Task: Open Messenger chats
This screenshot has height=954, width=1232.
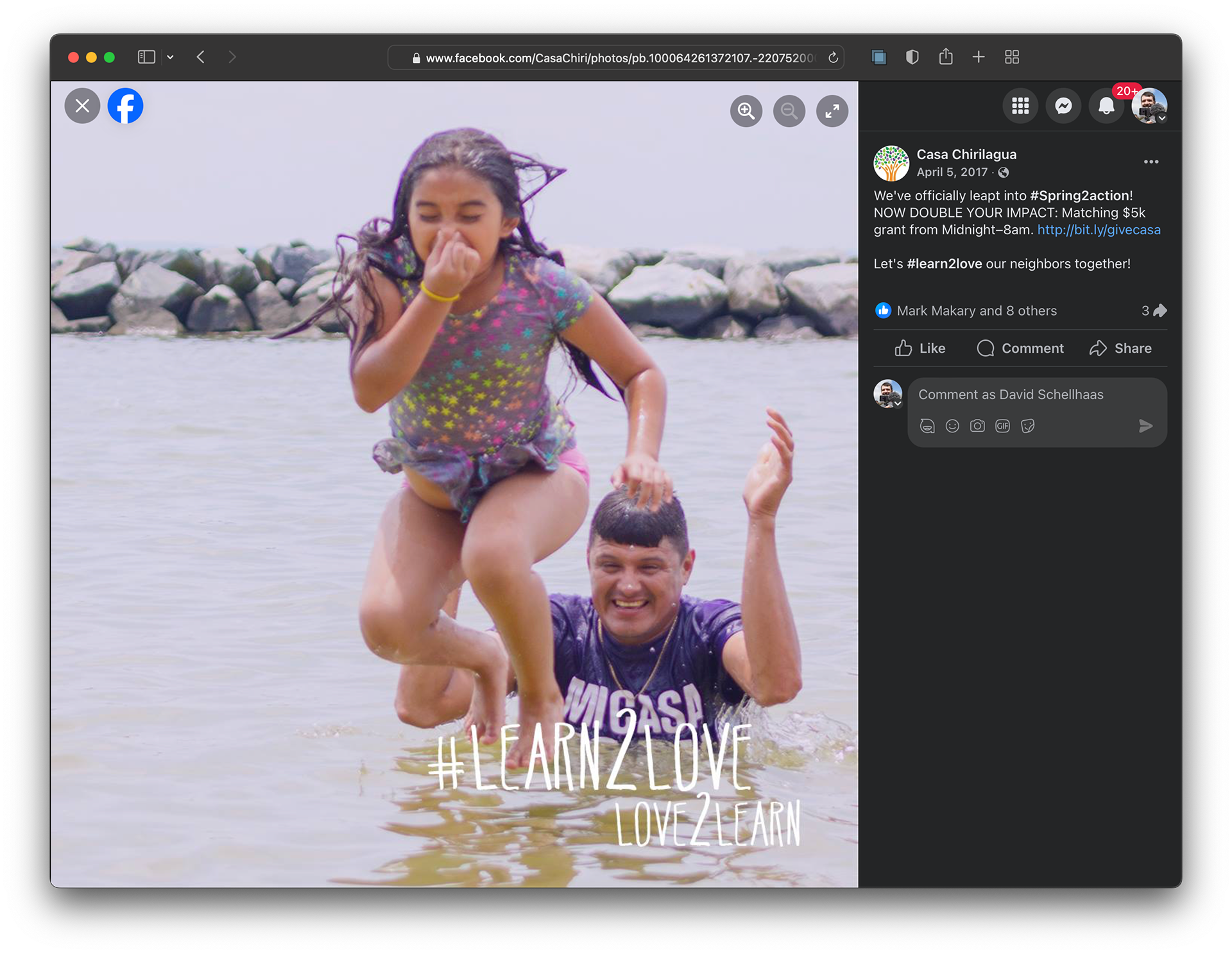Action: tap(1063, 106)
